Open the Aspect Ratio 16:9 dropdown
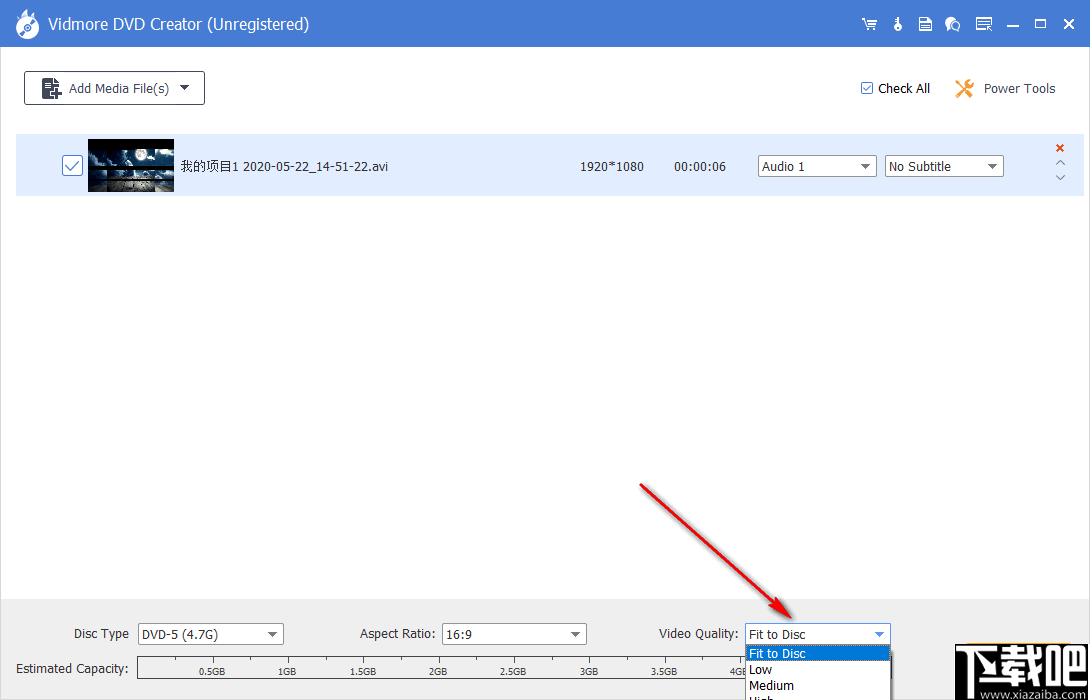 click(x=513, y=633)
